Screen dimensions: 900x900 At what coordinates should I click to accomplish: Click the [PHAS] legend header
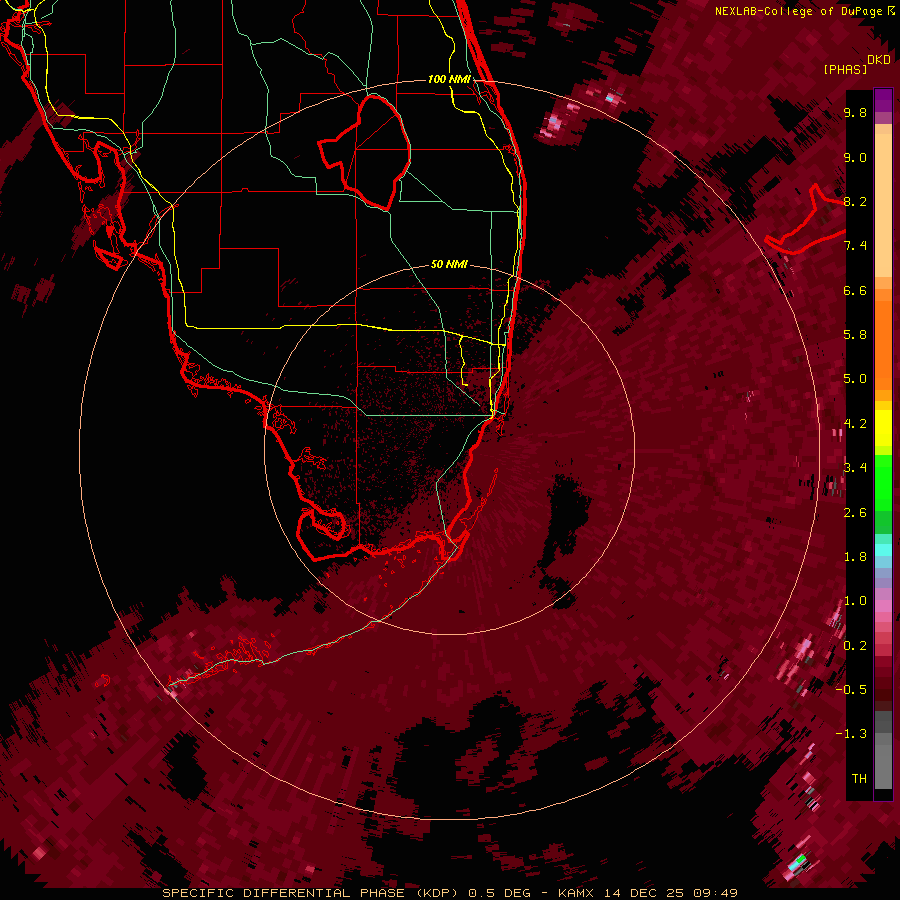(x=845, y=70)
